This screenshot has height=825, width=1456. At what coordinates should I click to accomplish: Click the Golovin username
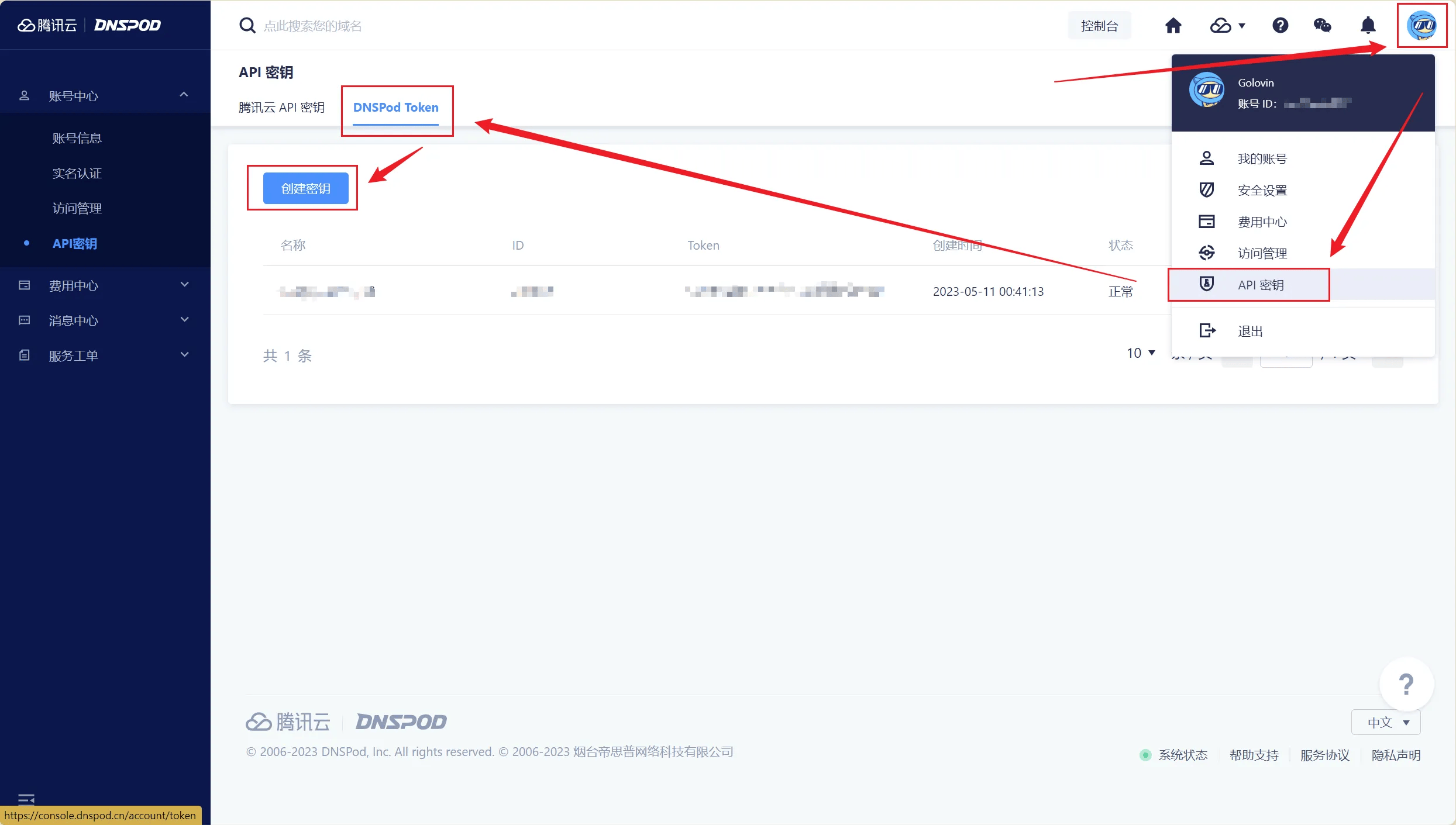pyautogui.click(x=1256, y=82)
